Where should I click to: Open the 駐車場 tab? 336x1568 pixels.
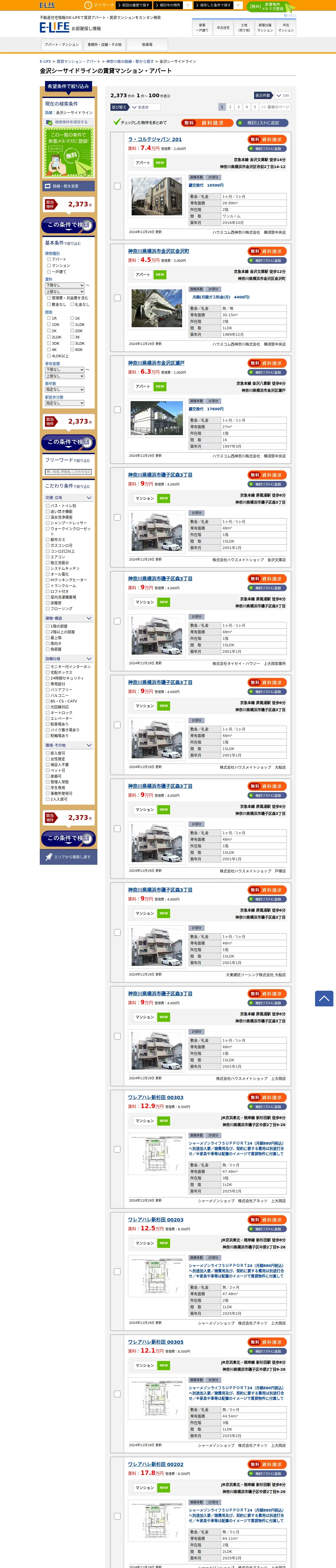[147, 44]
